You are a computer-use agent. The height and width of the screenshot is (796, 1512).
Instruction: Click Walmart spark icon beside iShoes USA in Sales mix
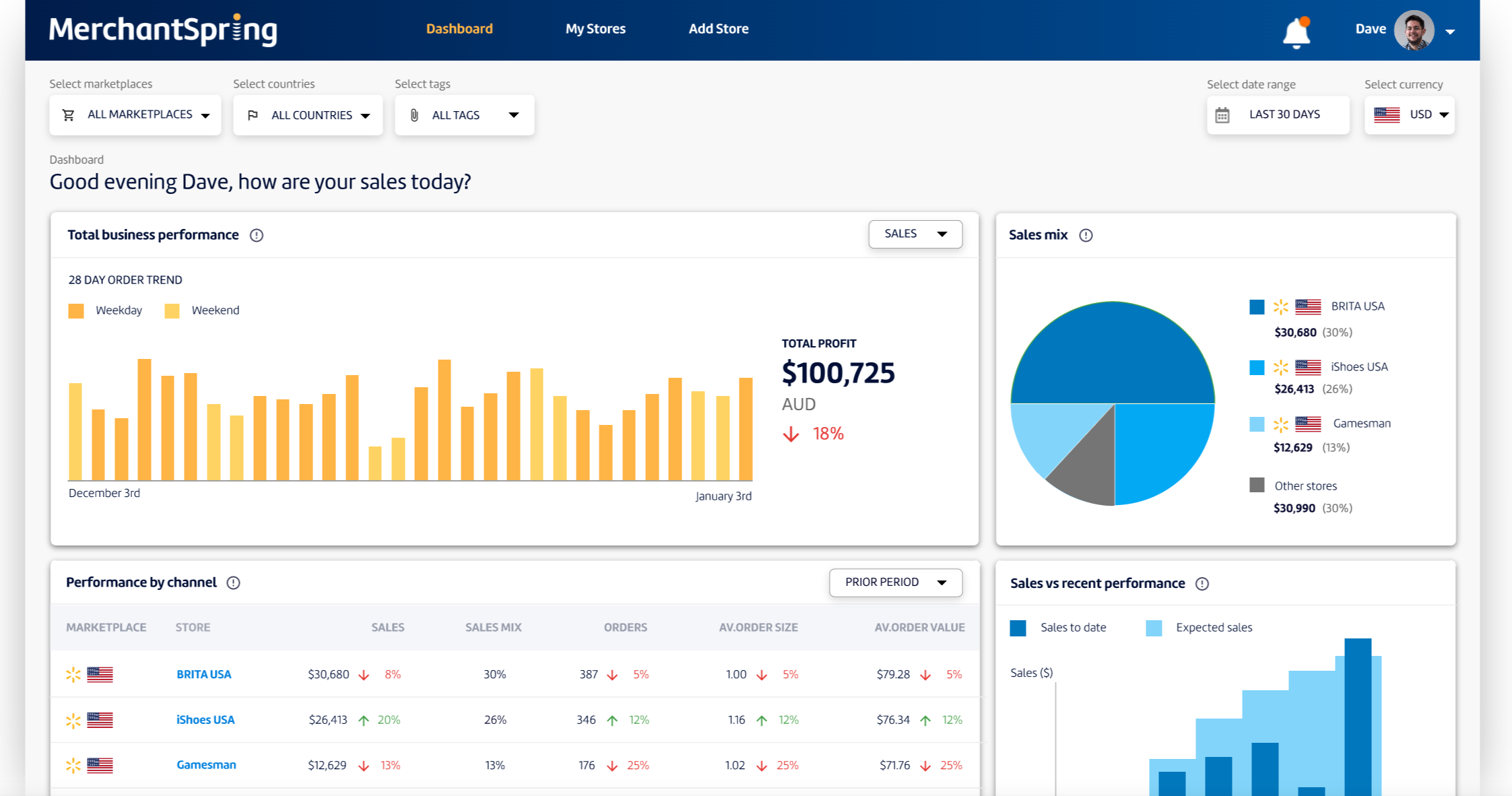pyautogui.click(x=1281, y=368)
